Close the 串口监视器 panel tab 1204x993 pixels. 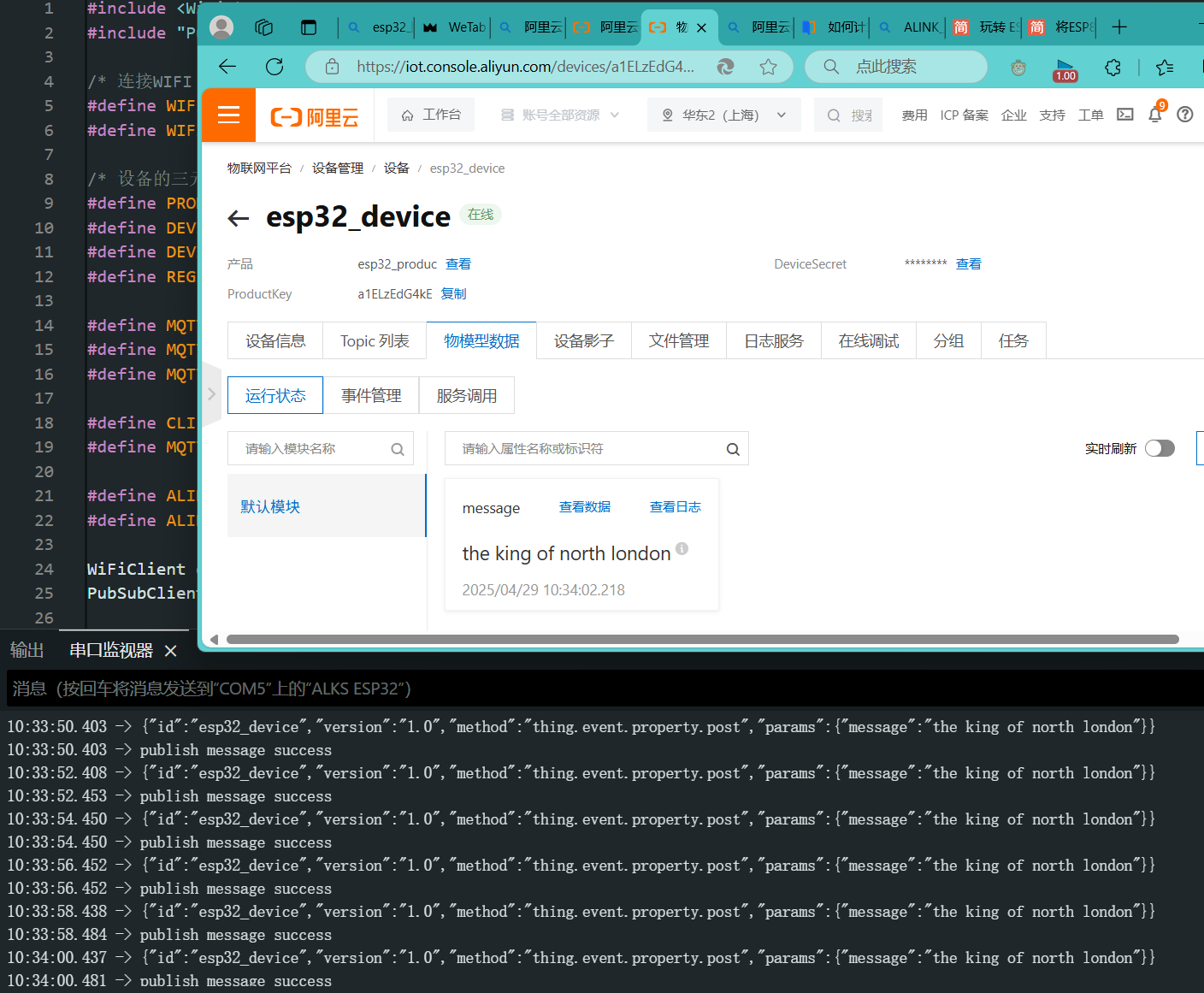(171, 651)
